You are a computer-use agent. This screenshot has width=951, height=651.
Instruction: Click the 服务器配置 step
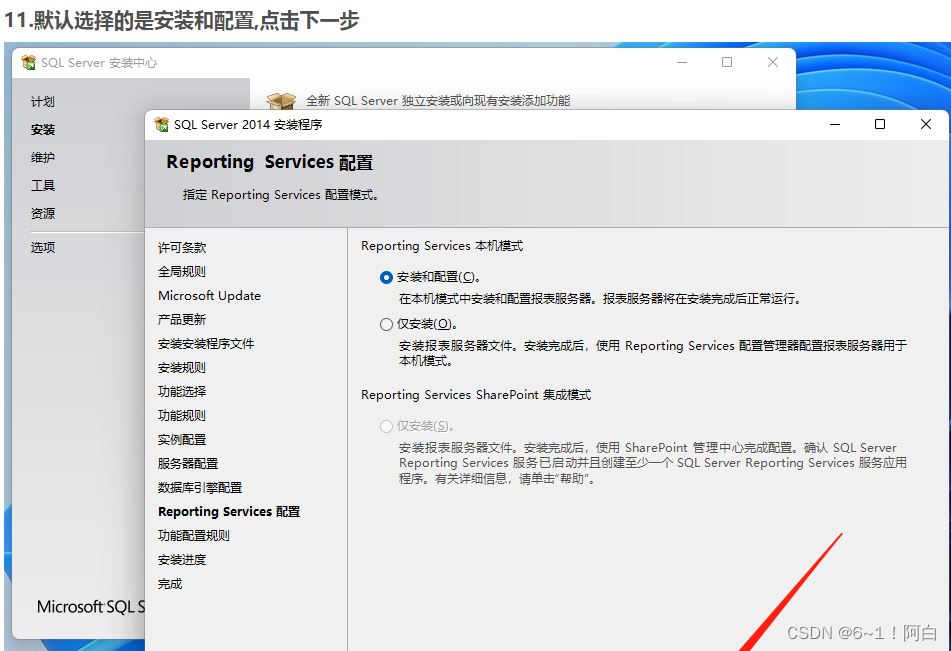tap(188, 464)
